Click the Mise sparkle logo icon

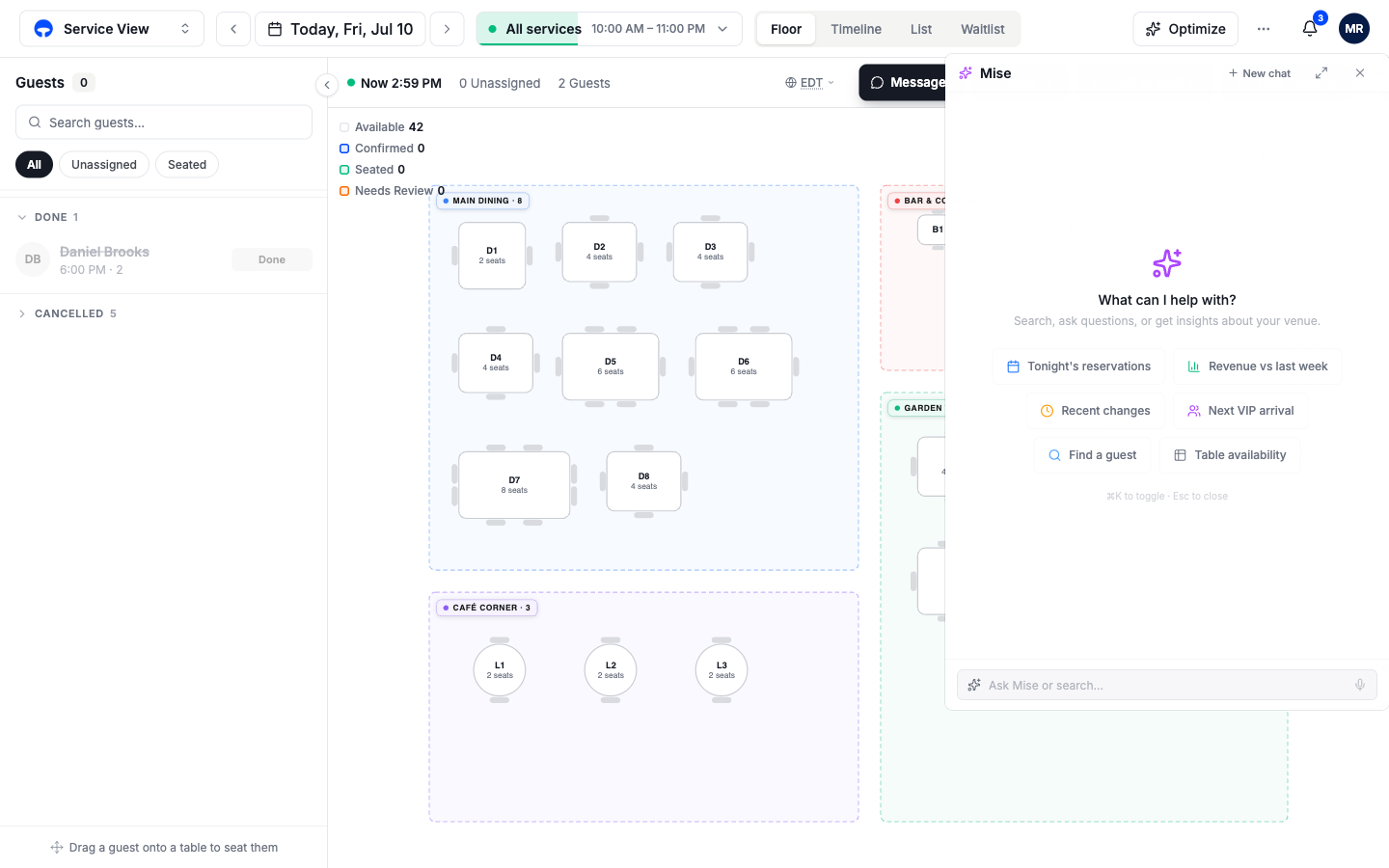click(966, 73)
